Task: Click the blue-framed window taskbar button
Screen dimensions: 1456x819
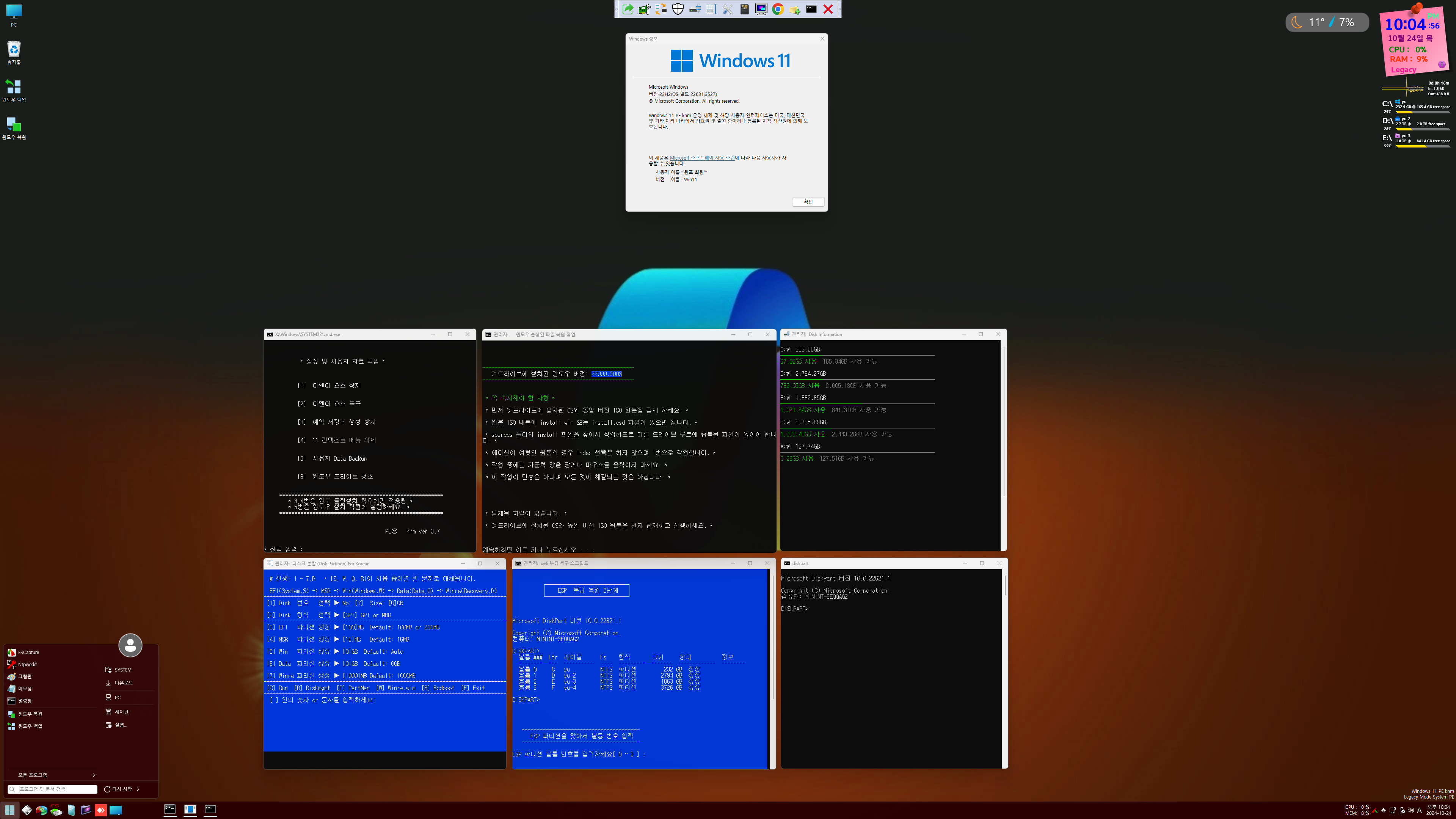Action: tap(190, 810)
